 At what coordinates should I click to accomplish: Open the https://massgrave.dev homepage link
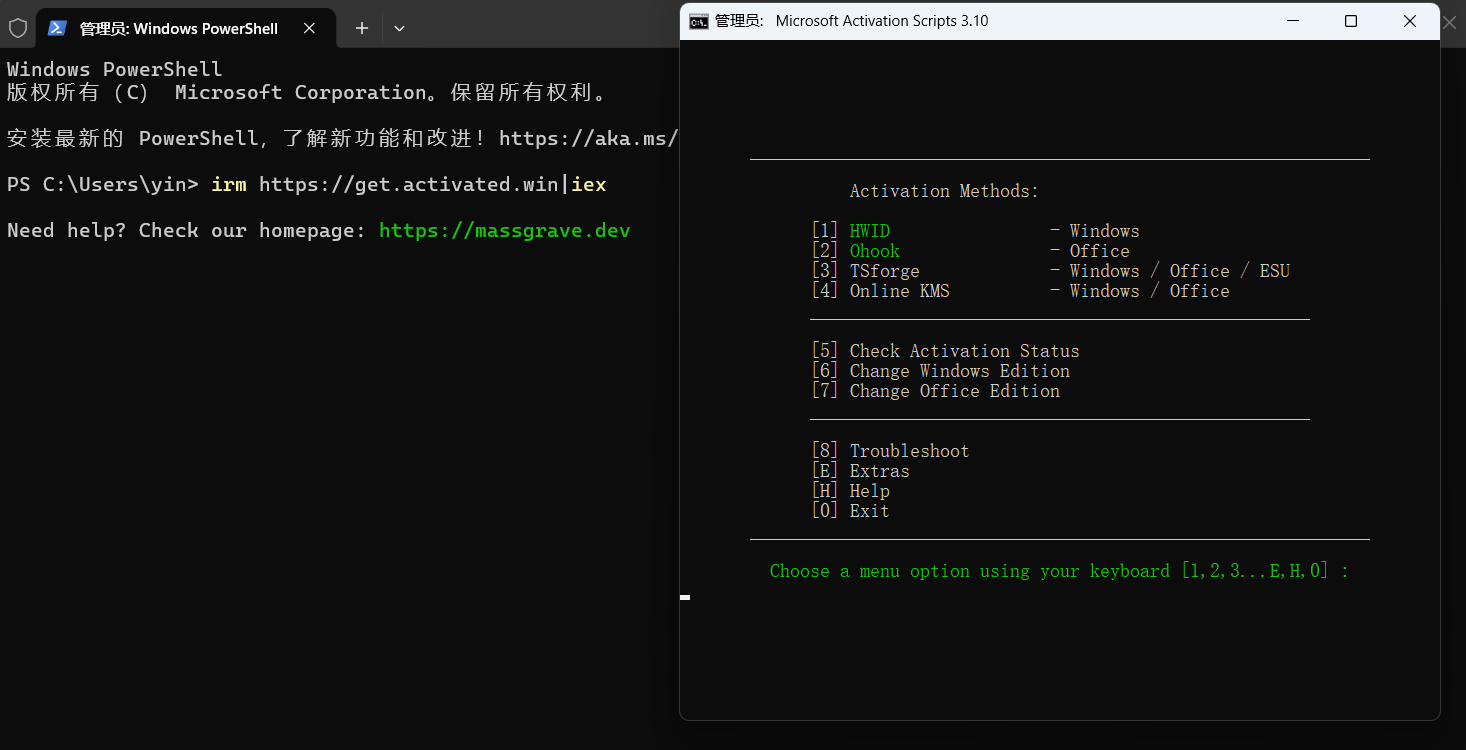[505, 231]
